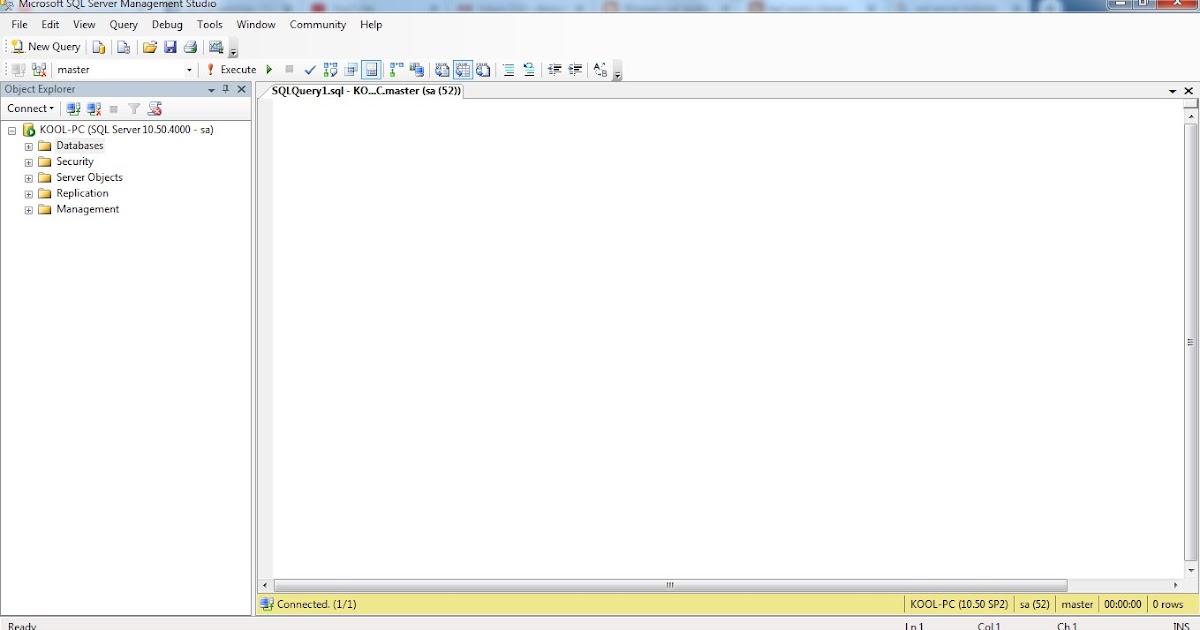This screenshot has width=1200, height=630.
Task: Select the Results to Grid icon
Action: click(462, 69)
